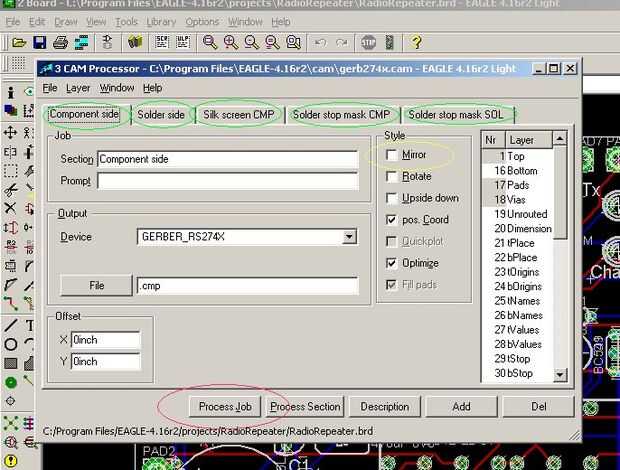The height and width of the screenshot is (470, 620).
Task: Open the CAM Processor File menu
Action: coord(50,88)
